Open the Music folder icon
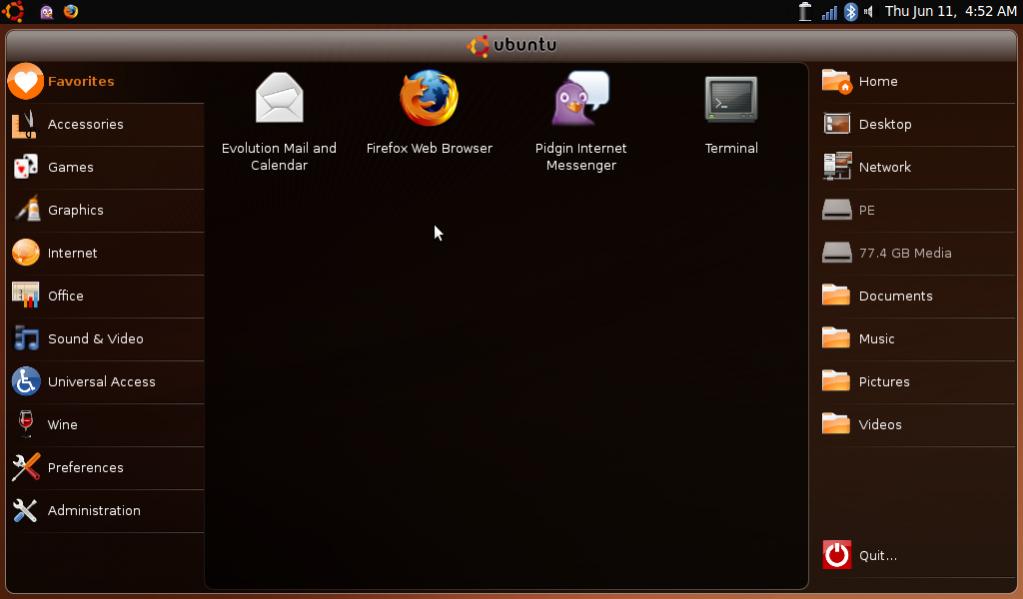 point(836,338)
